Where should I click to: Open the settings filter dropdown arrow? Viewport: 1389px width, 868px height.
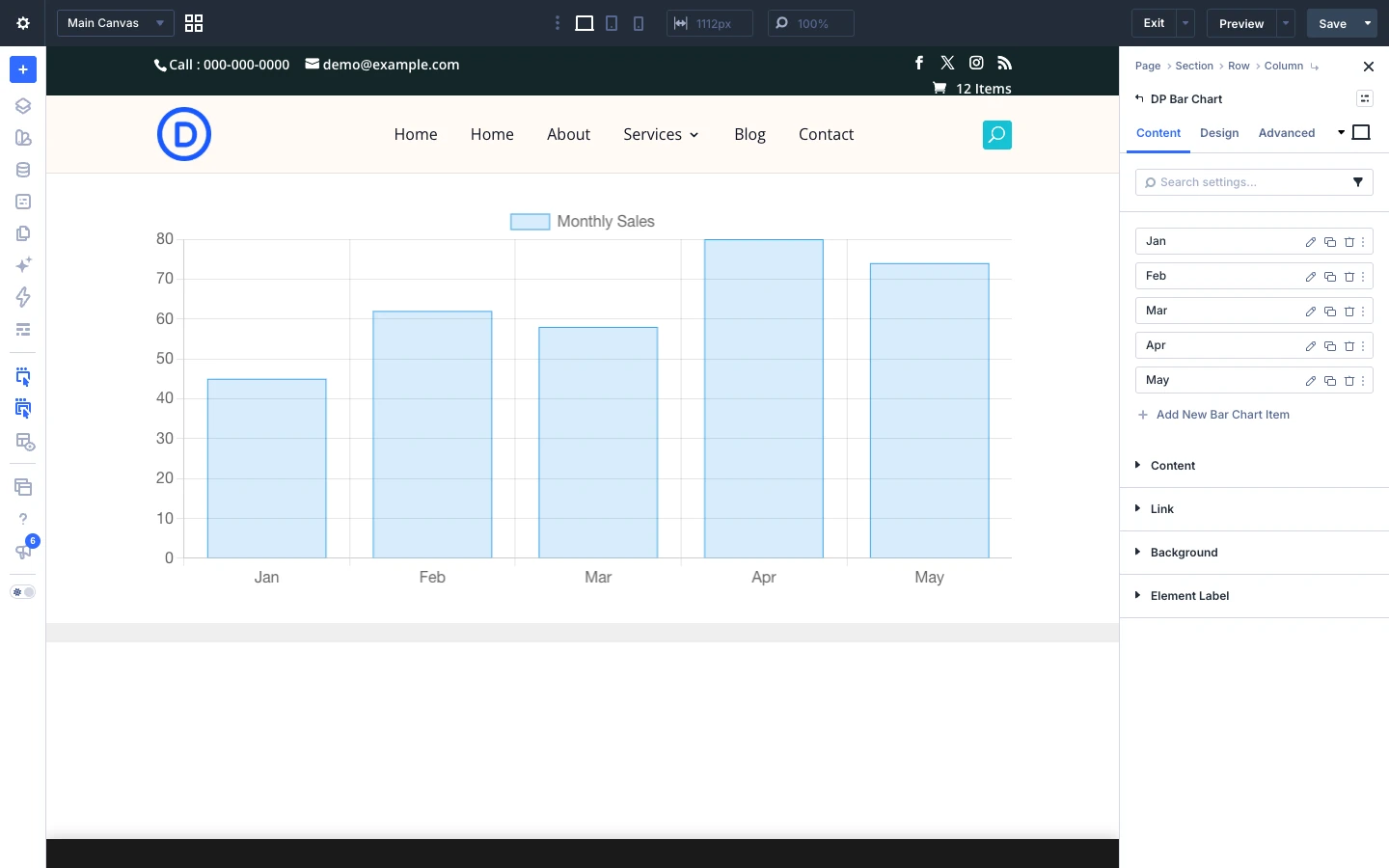point(1358,182)
